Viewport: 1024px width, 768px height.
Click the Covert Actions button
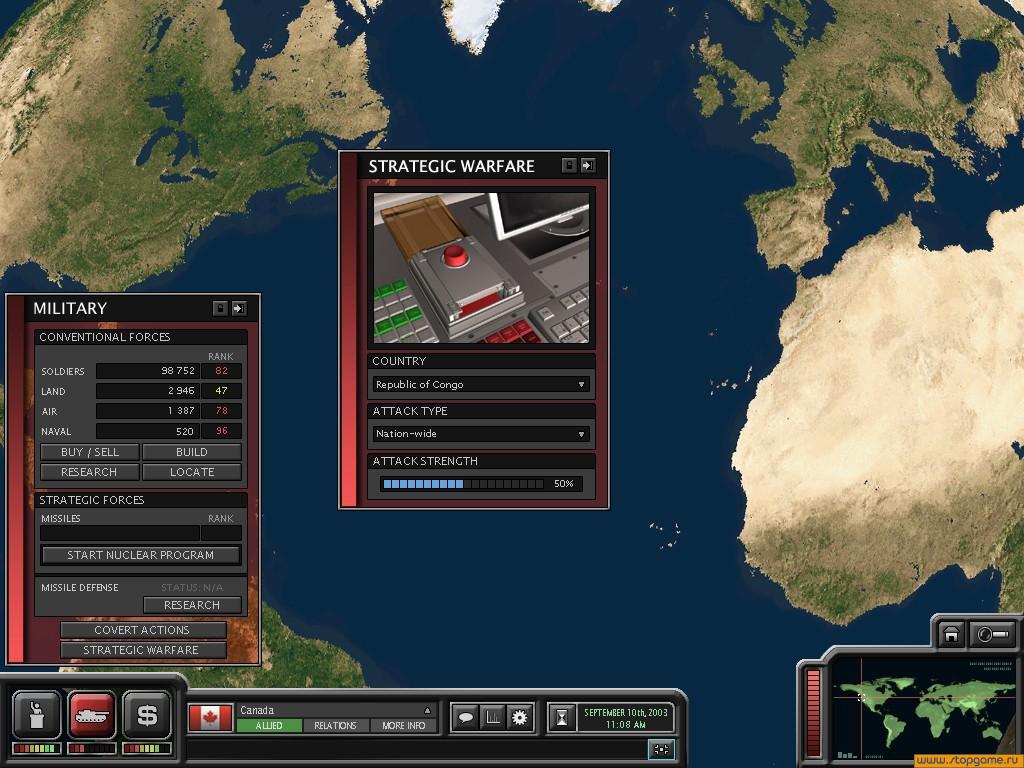click(x=142, y=630)
